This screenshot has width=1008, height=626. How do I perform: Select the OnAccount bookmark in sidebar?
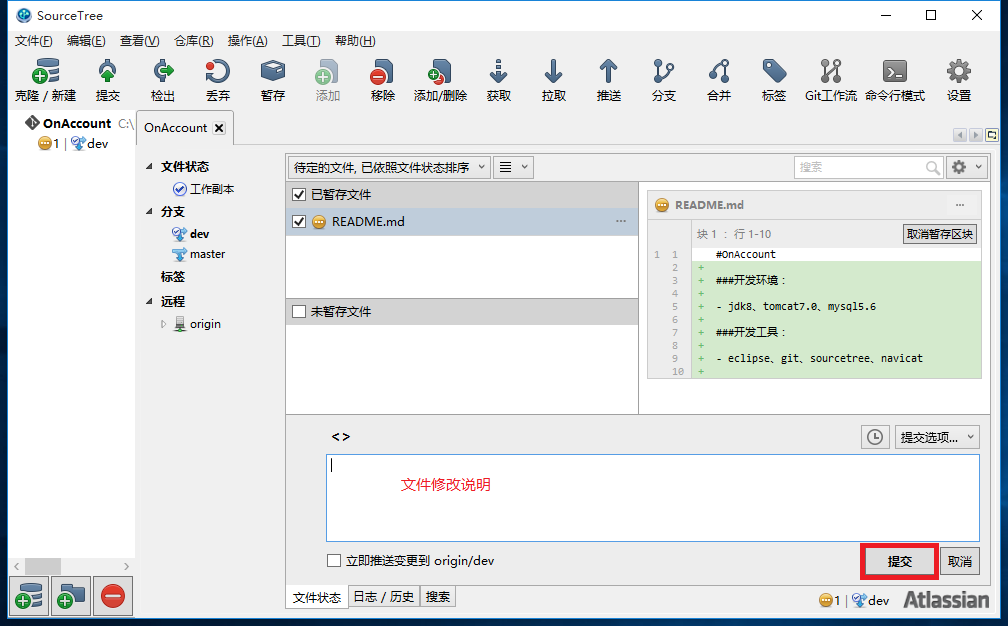[77, 123]
